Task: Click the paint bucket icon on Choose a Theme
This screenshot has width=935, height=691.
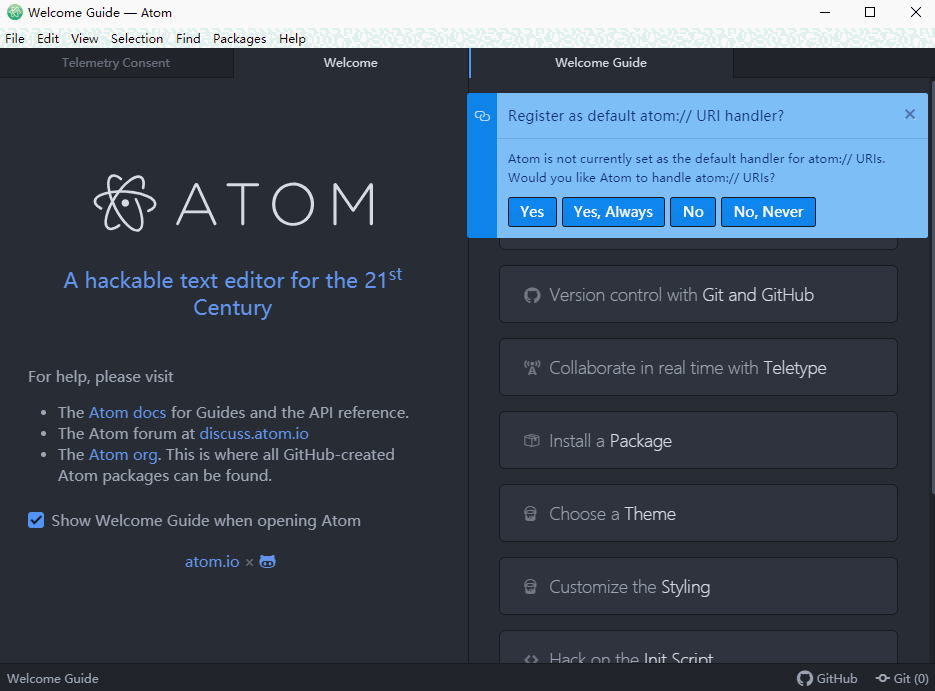Action: (530, 513)
